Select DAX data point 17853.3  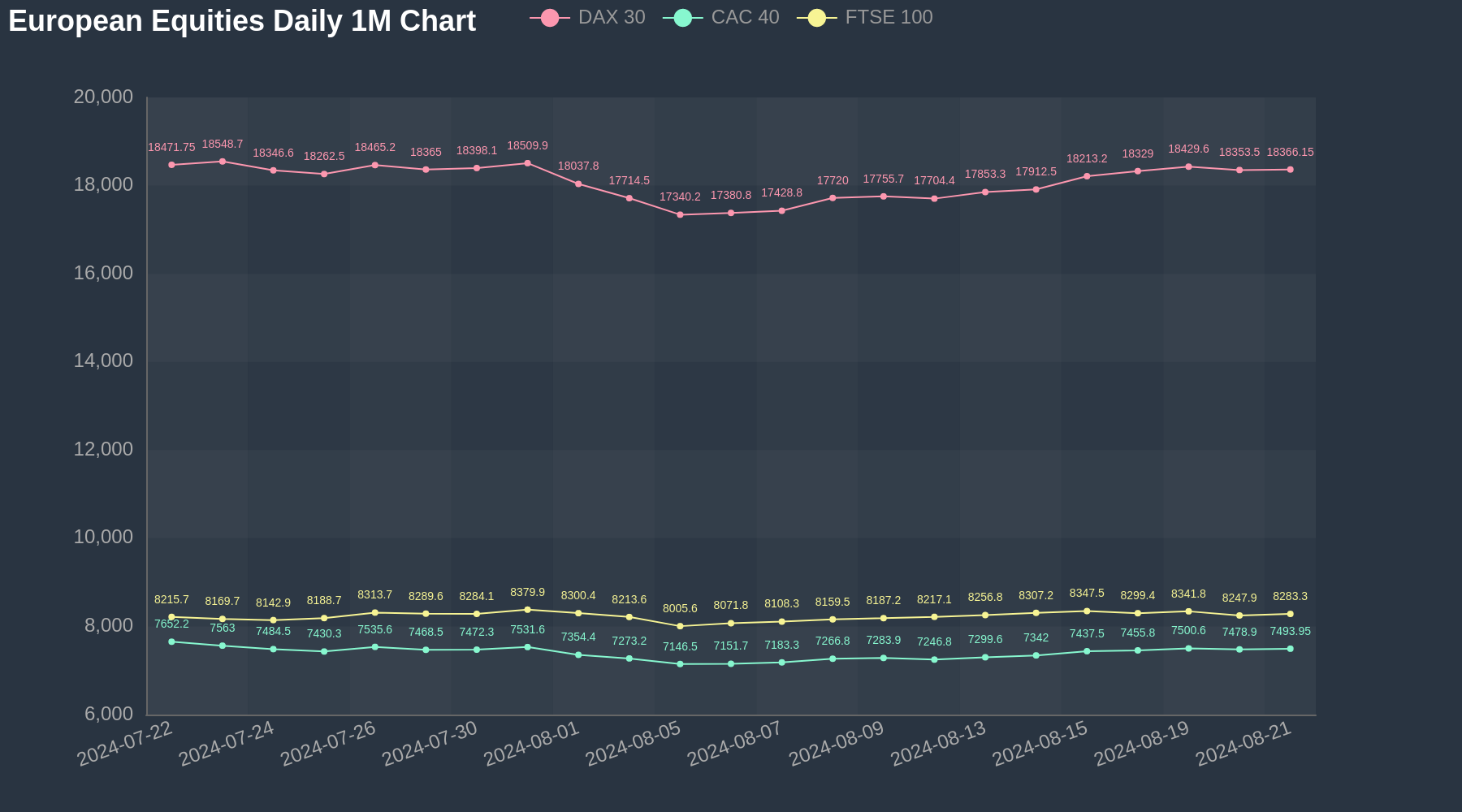[985, 192]
